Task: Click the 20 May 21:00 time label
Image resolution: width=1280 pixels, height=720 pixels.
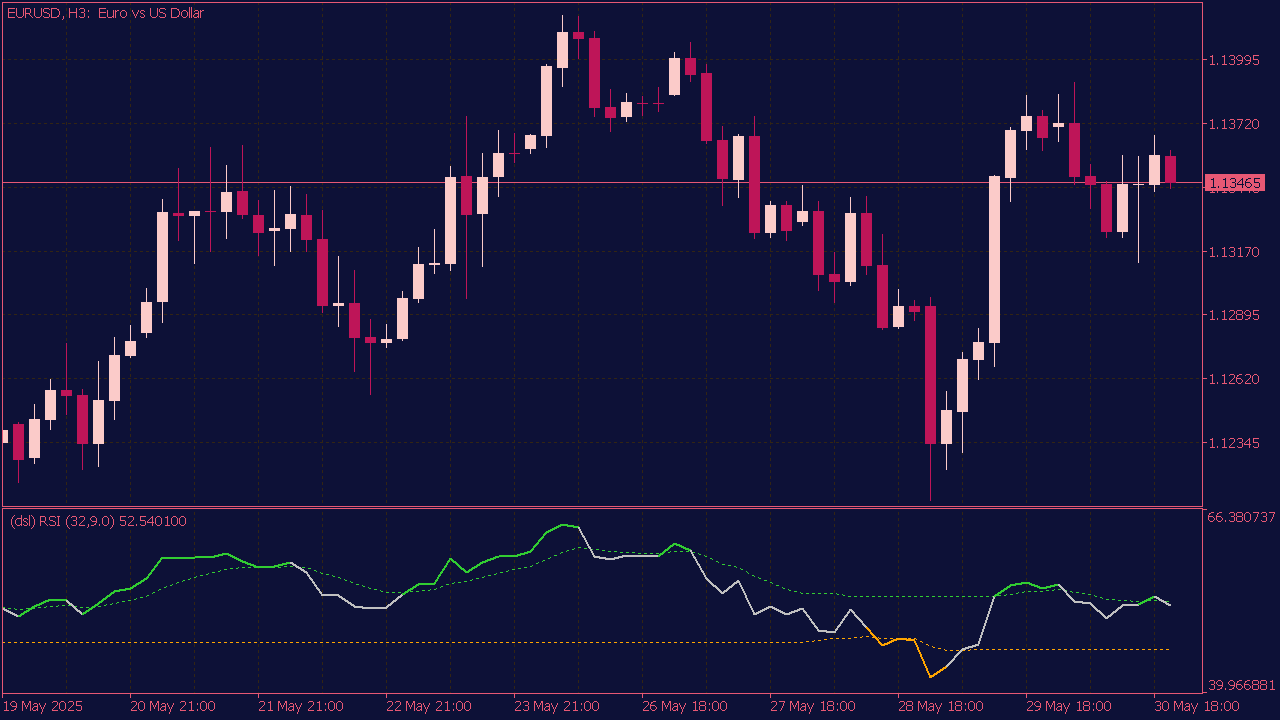Action: (172, 706)
